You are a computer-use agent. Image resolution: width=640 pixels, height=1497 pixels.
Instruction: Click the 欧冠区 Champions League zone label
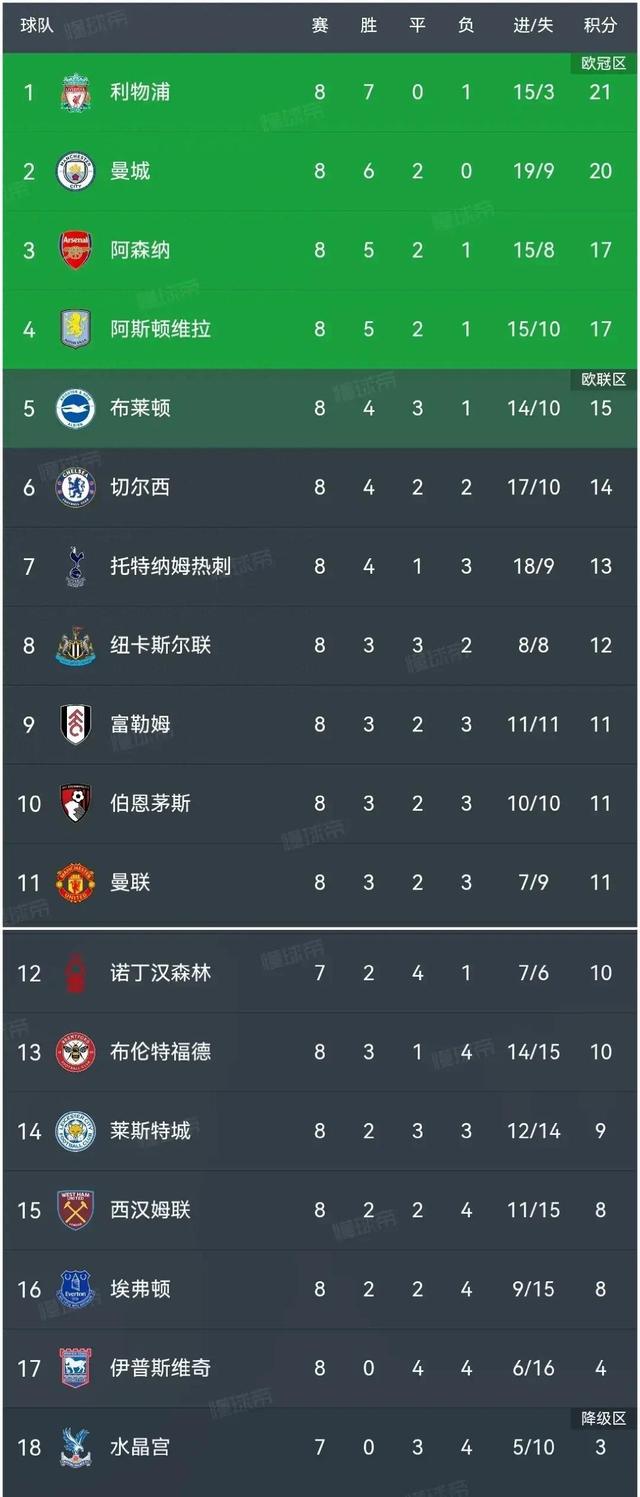click(603, 61)
